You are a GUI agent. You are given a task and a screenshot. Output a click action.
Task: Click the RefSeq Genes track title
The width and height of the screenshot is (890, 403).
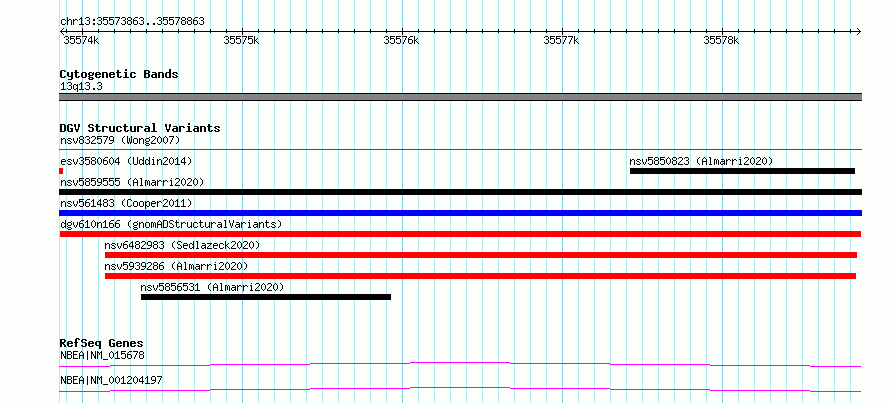[x=101, y=343]
